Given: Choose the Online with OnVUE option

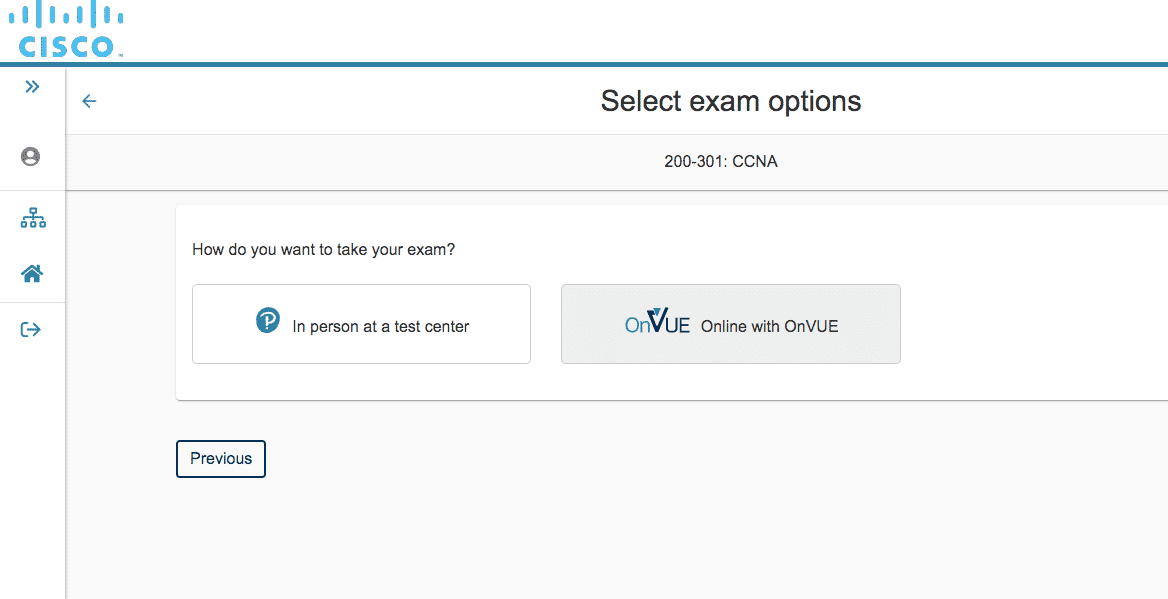Looking at the screenshot, I should pos(731,324).
